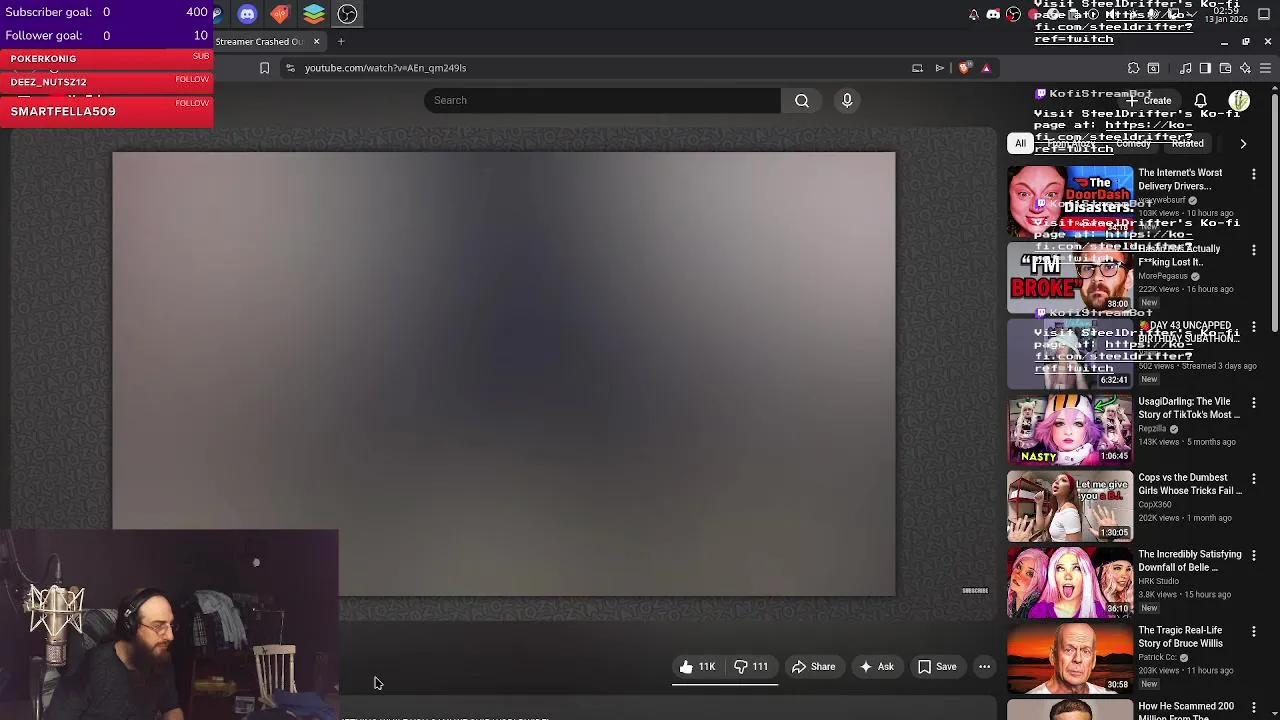
Task: Like the video with thumbs up
Action: coord(697,667)
